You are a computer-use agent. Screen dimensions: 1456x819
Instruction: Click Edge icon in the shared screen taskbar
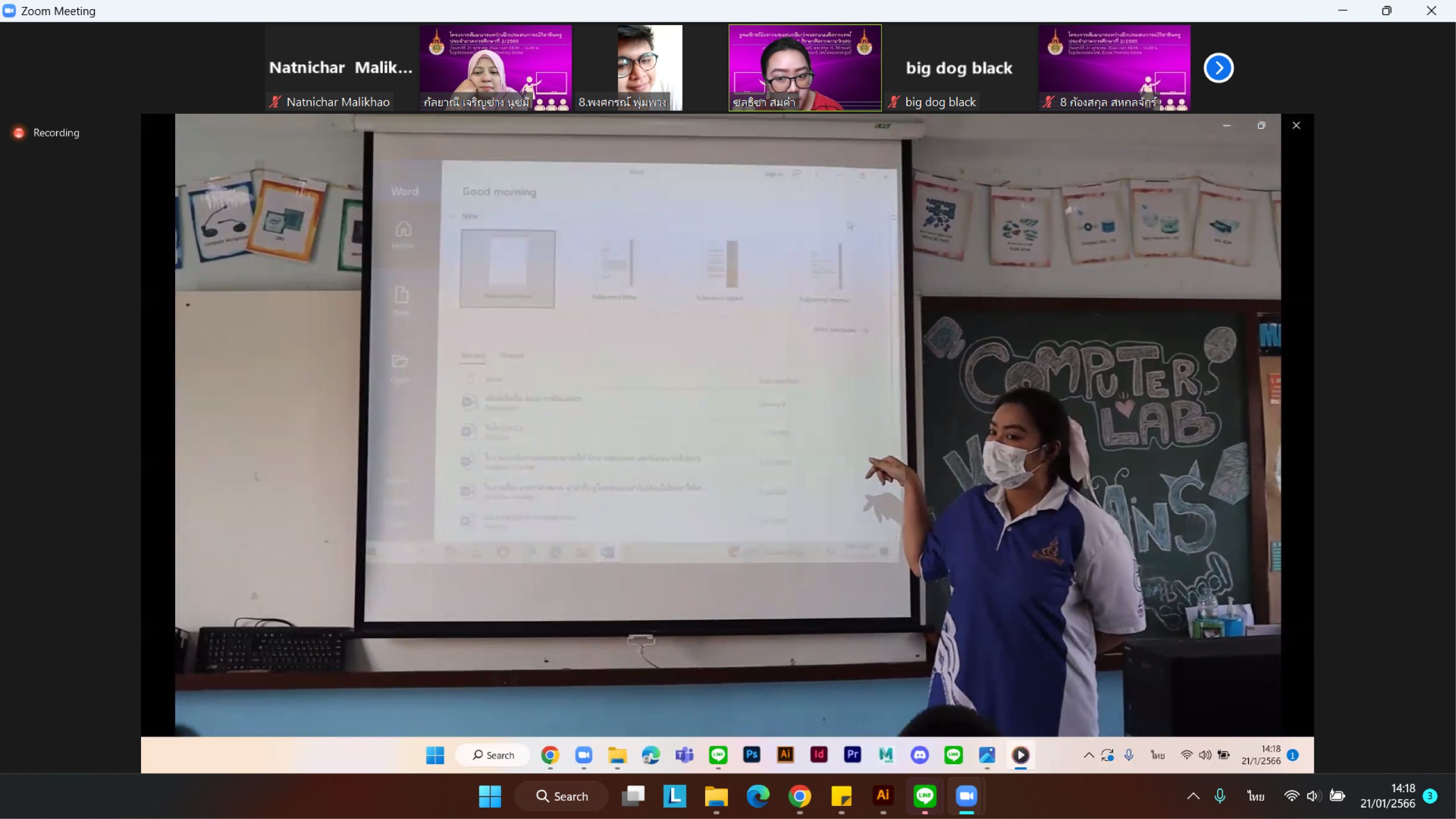[x=651, y=755]
